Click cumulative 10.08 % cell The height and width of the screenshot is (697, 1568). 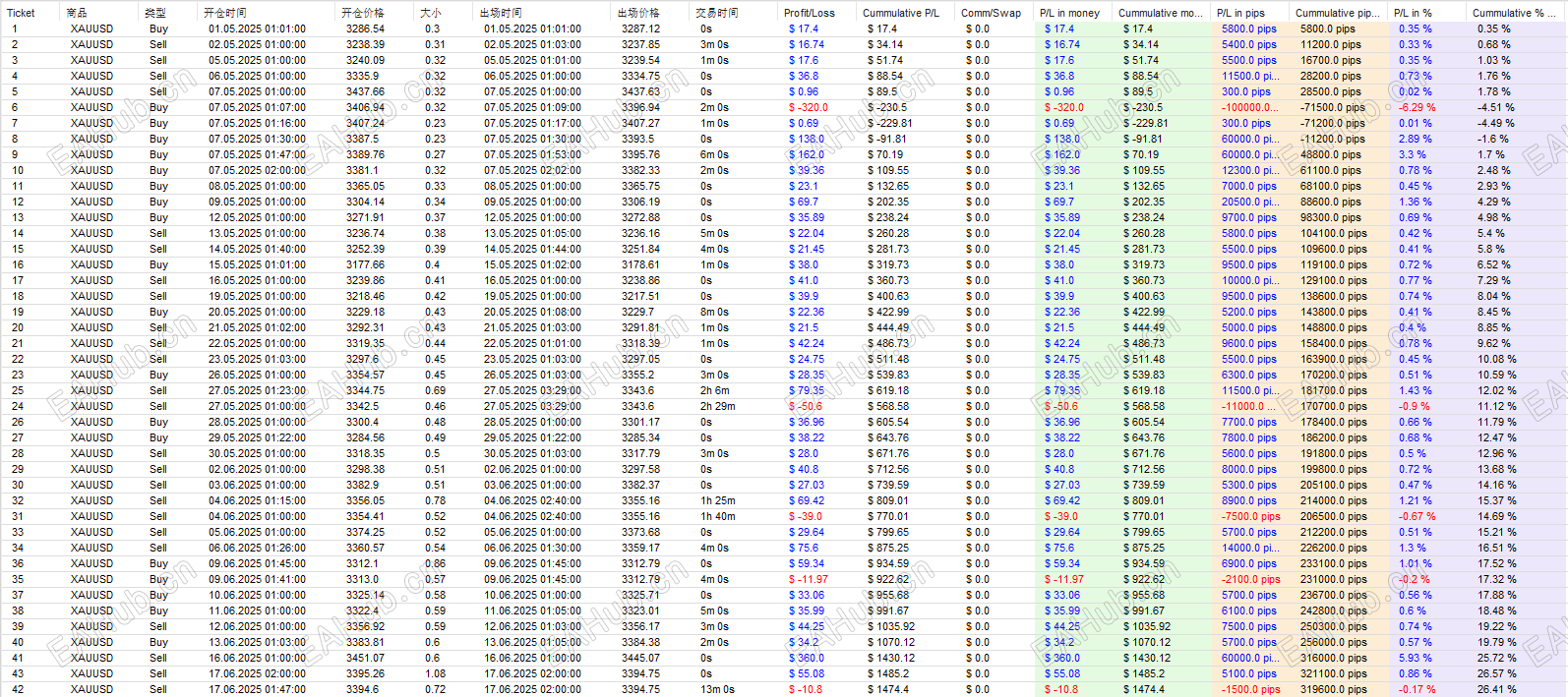pyautogui.click(x=1495, y=359)
